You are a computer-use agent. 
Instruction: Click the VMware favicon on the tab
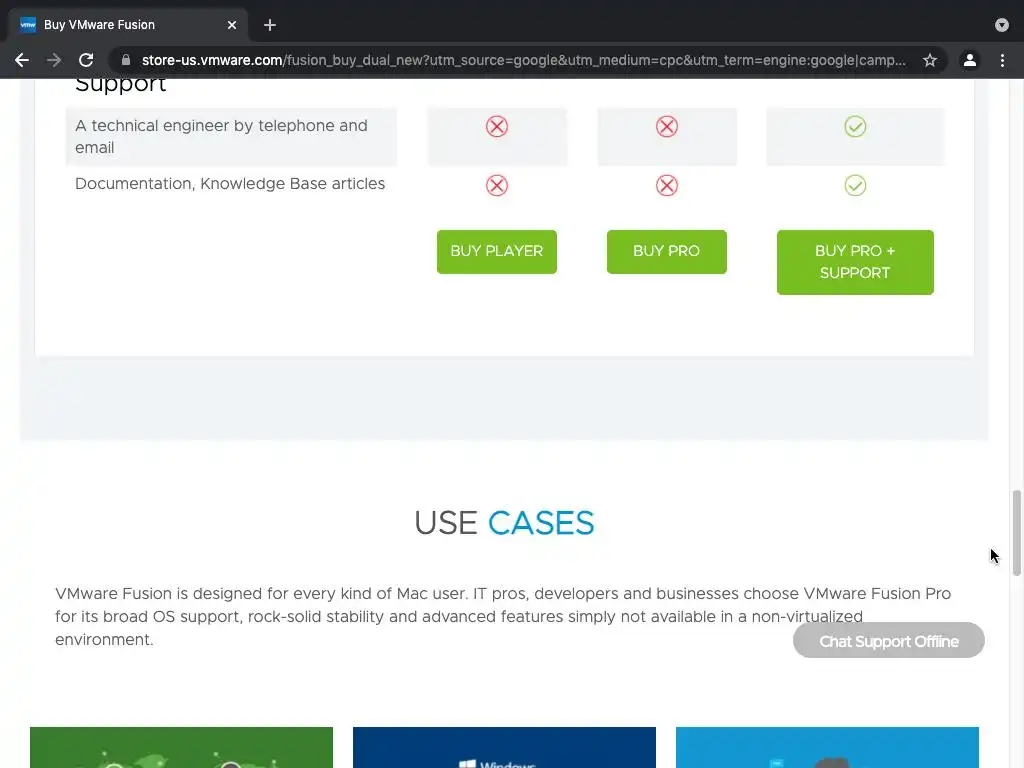[x=28, y=25]
